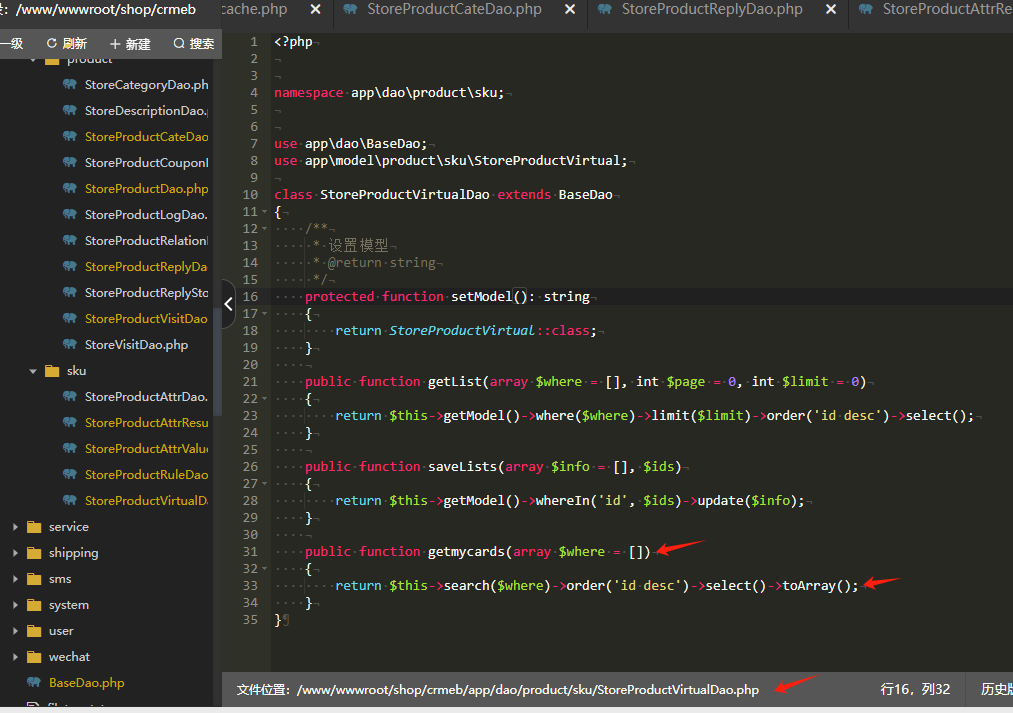Click the user folder icon

point(34,631)
